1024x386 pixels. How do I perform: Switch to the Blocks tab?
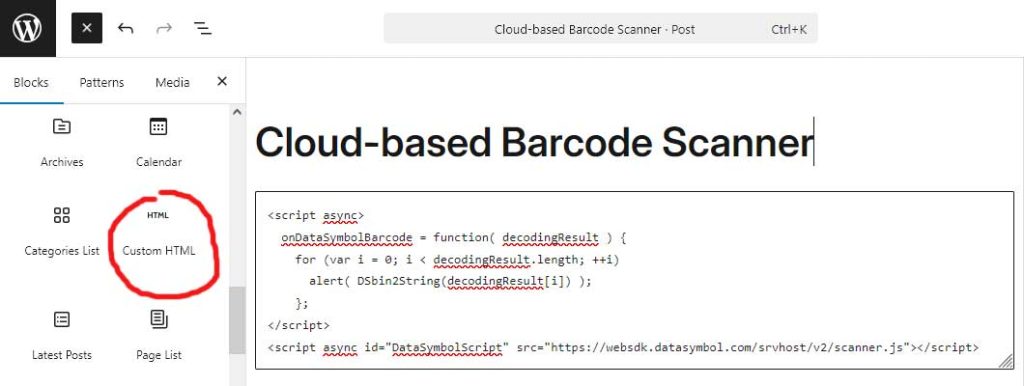pos(31,82)
